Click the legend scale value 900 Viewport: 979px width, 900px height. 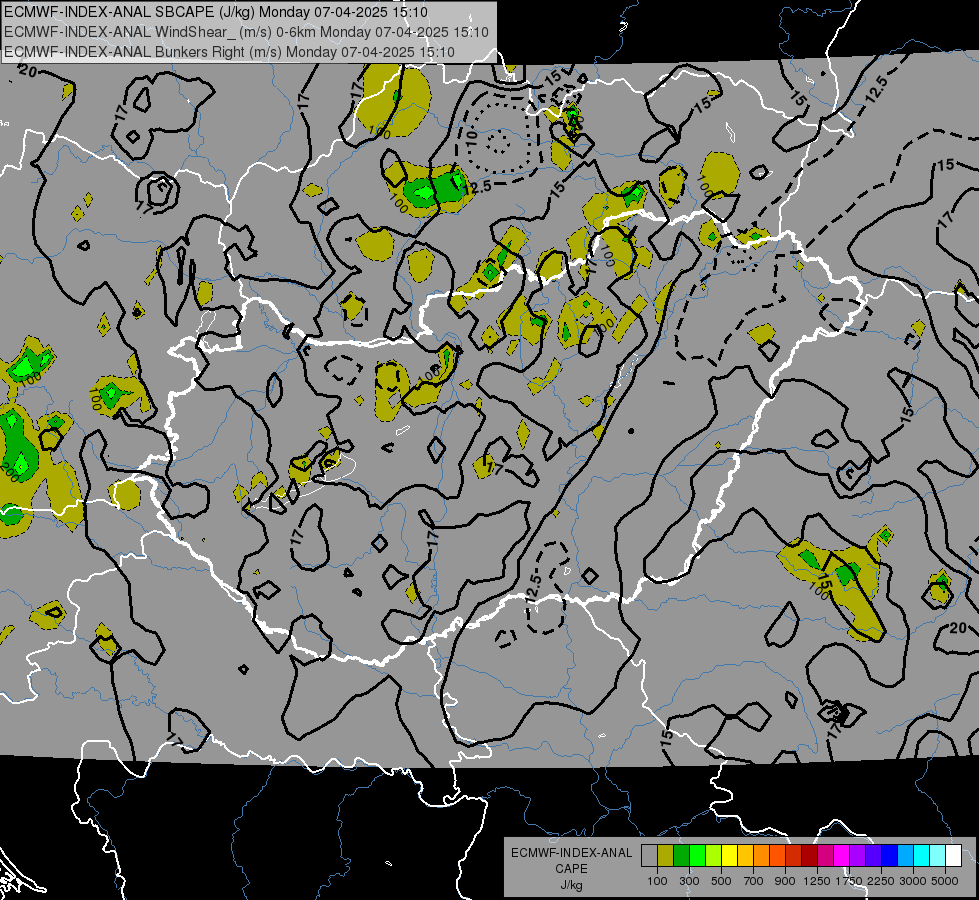pos(785,881)
